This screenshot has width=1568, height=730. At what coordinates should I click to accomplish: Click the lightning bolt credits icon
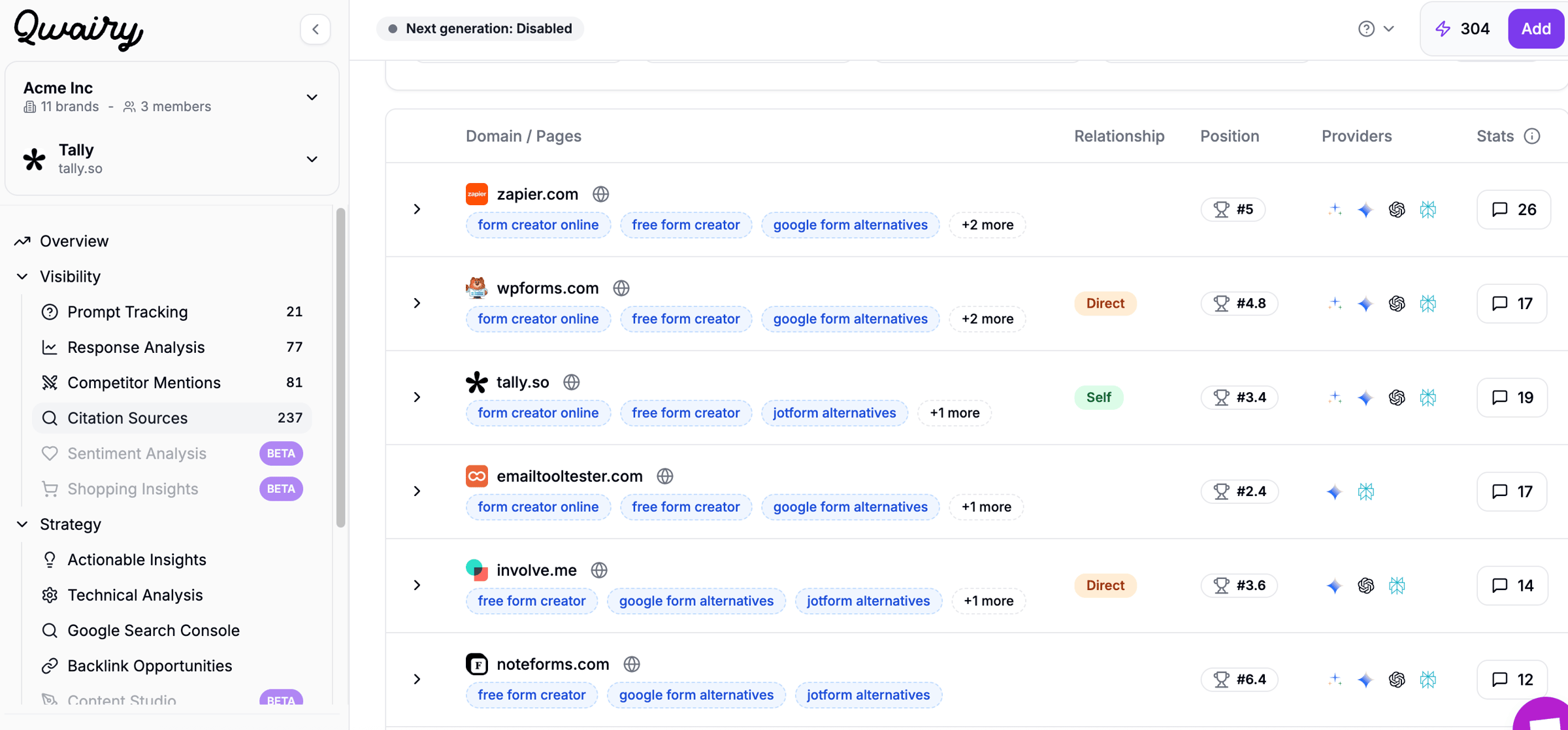pyautogui.click(x=1443, y=29)
